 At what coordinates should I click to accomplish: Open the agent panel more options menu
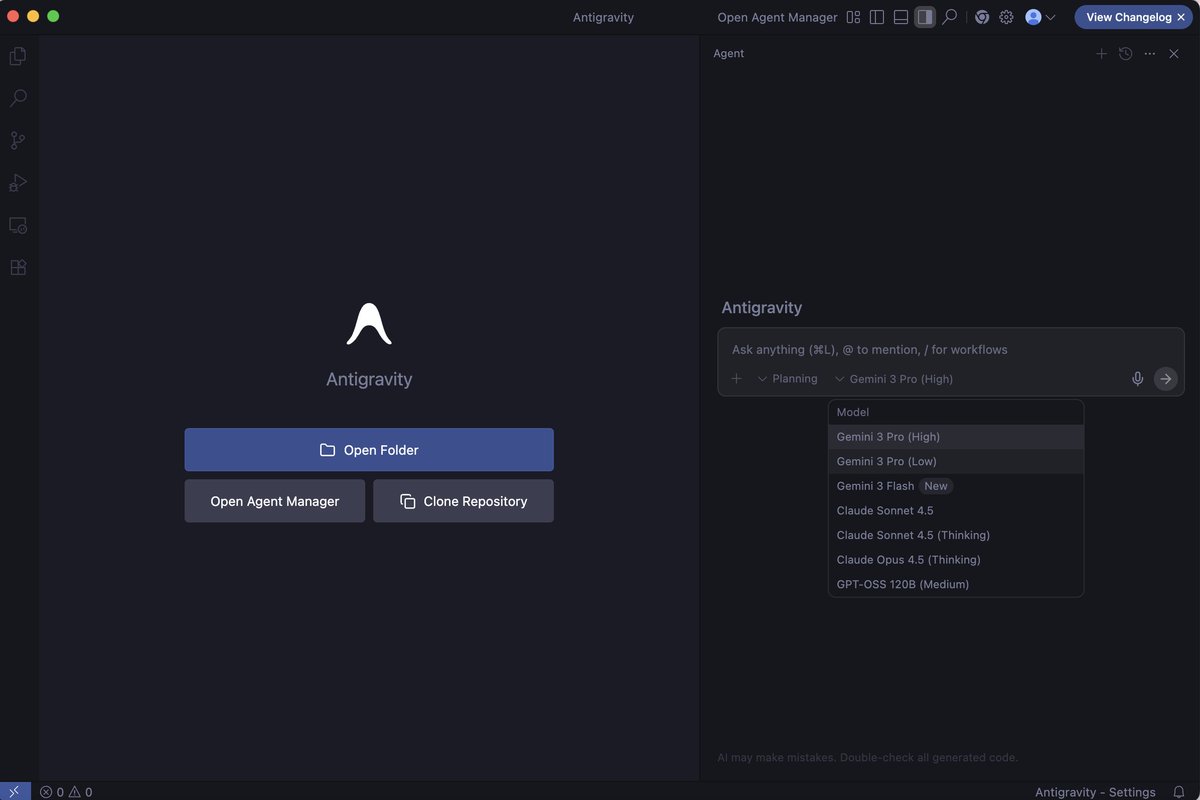[x=1150, y=54]
